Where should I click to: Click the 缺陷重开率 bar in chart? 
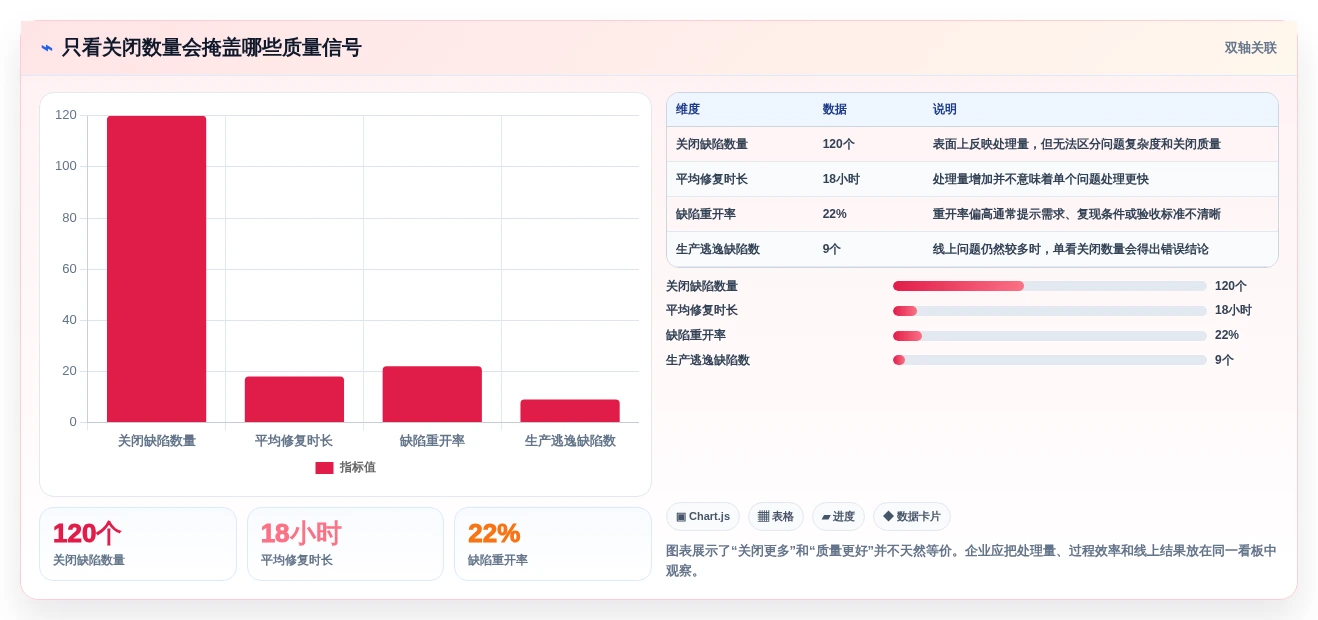click(432, 394)
